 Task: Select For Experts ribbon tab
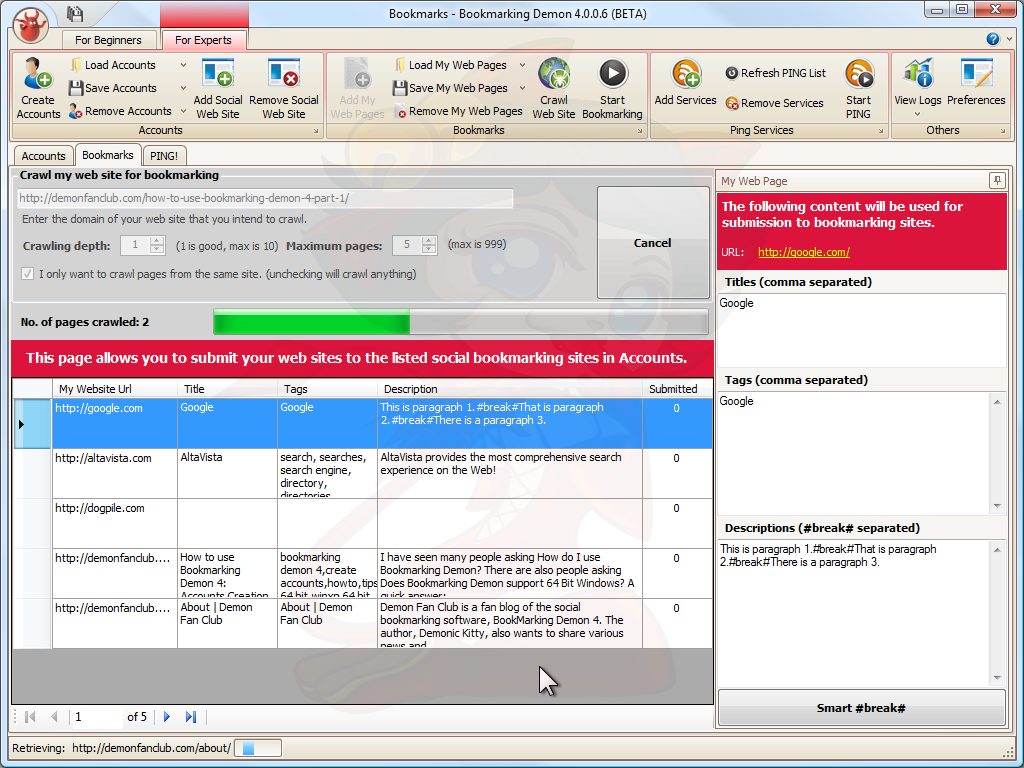coord(203,40)
